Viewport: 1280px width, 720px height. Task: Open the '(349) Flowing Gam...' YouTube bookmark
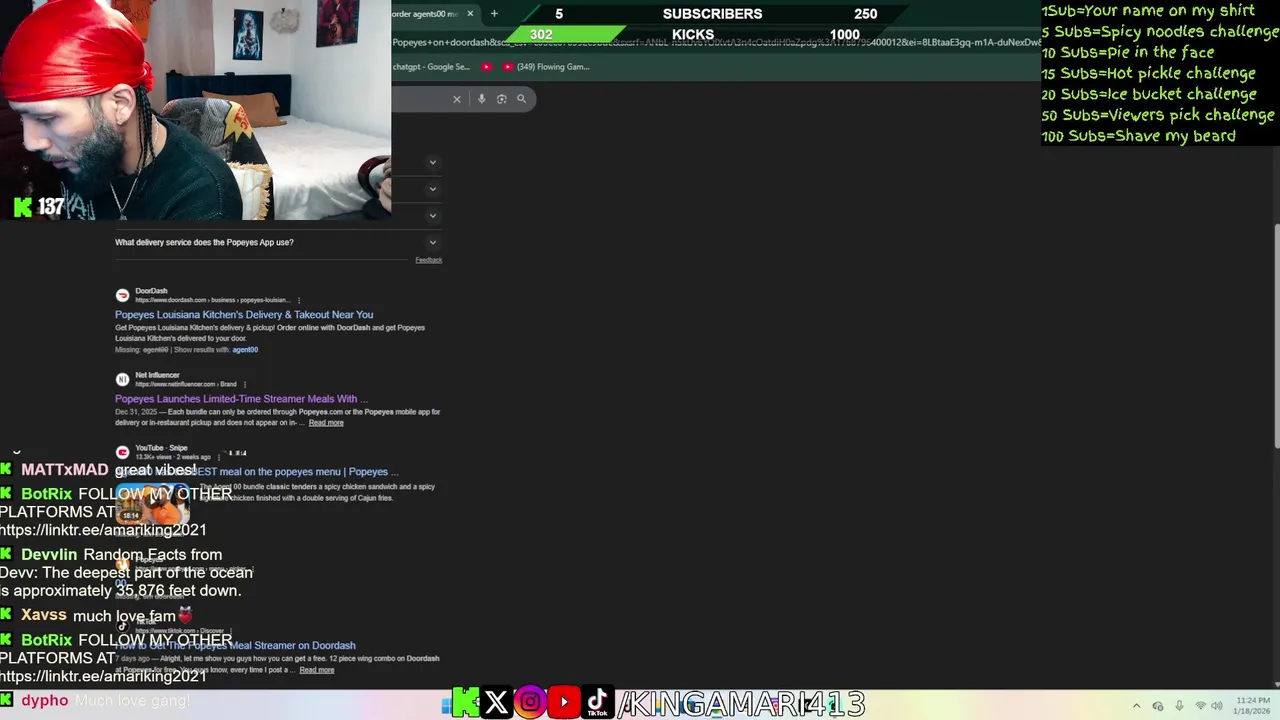[x=546, y=67]
